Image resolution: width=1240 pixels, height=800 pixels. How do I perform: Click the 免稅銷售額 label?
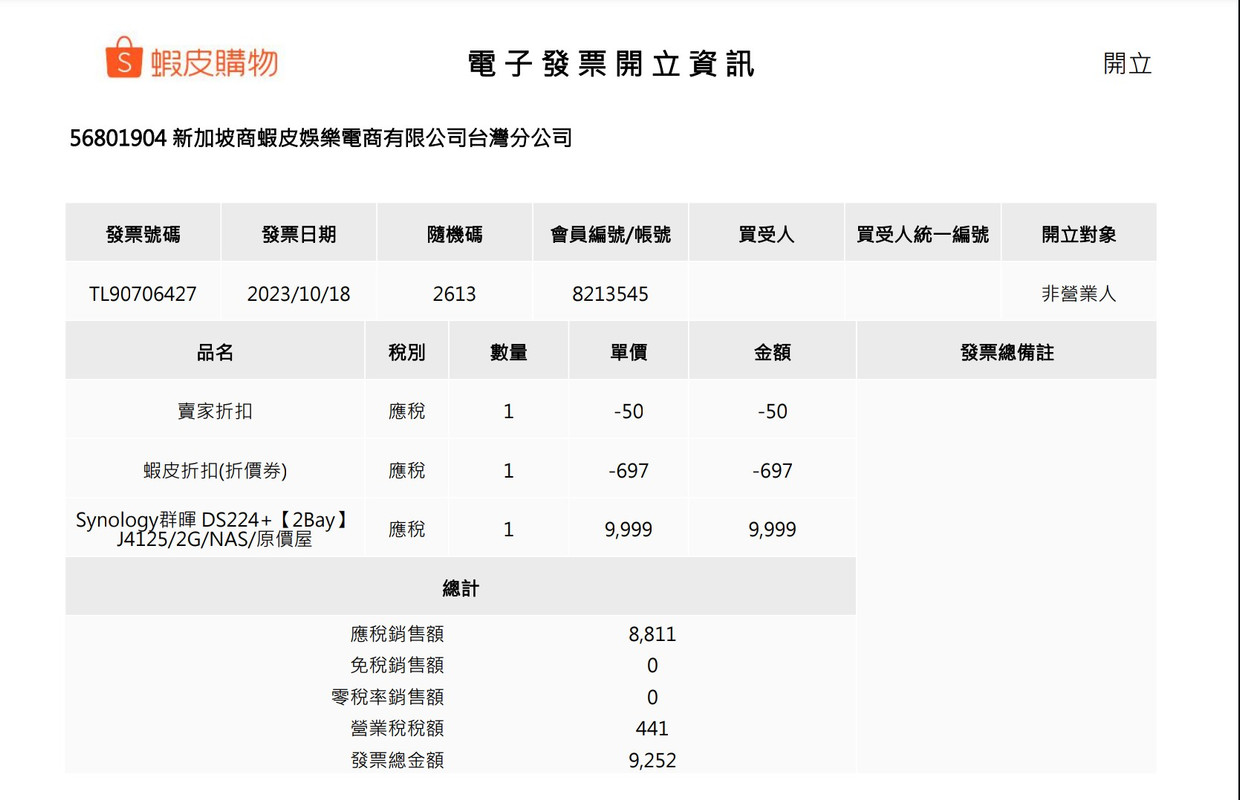tap(397, 665)
